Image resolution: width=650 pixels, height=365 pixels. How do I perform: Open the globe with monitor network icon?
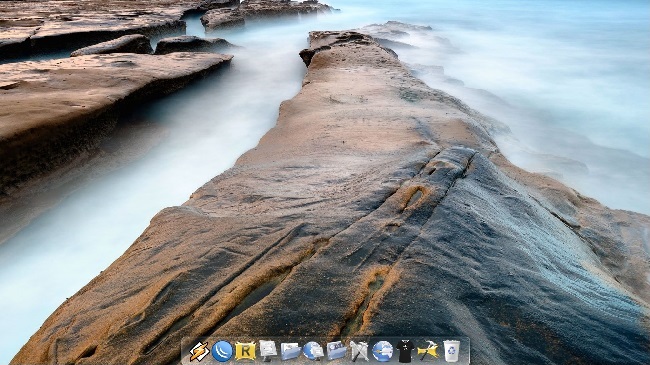click(313, 351)
